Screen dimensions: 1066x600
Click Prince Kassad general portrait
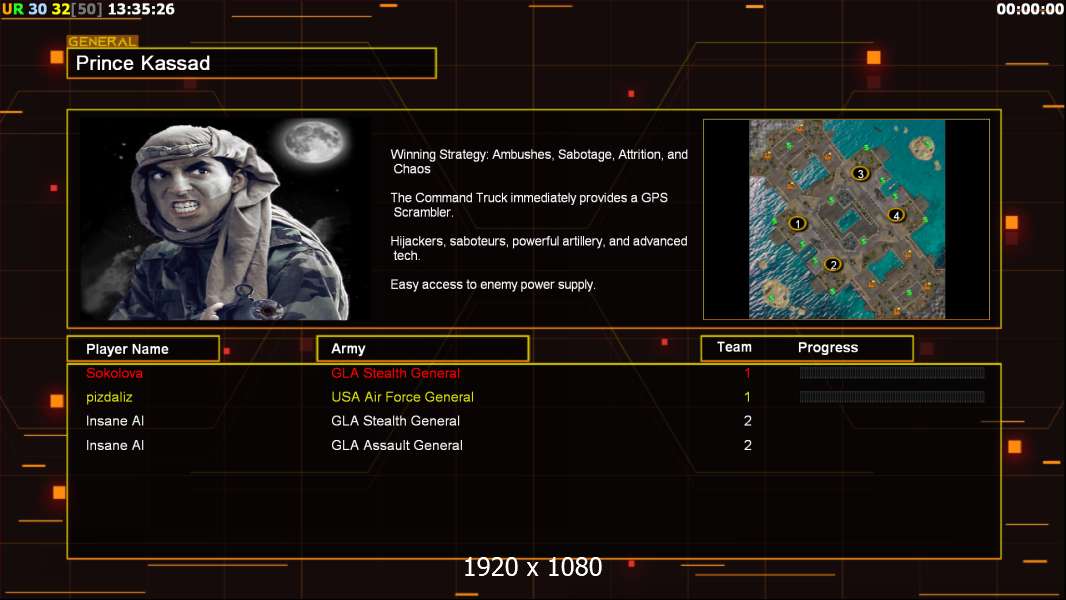tap(225, 219)
